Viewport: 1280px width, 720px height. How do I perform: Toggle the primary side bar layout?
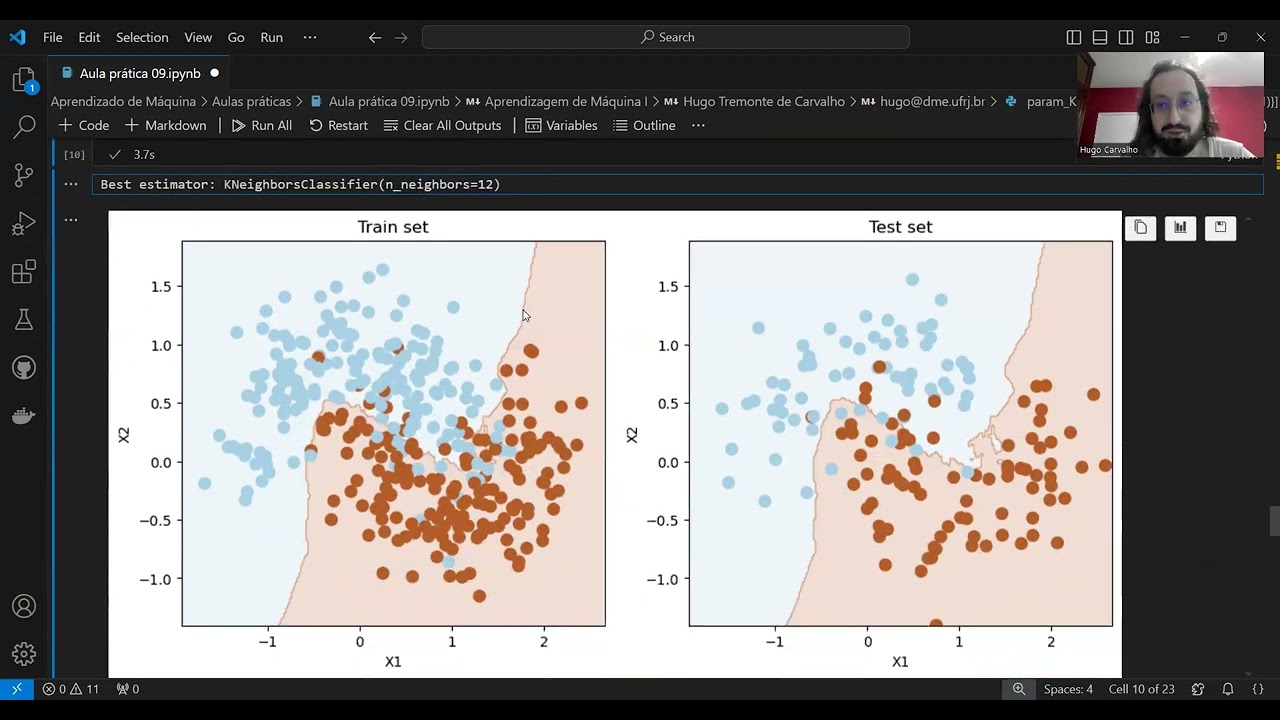(1074, 37)
